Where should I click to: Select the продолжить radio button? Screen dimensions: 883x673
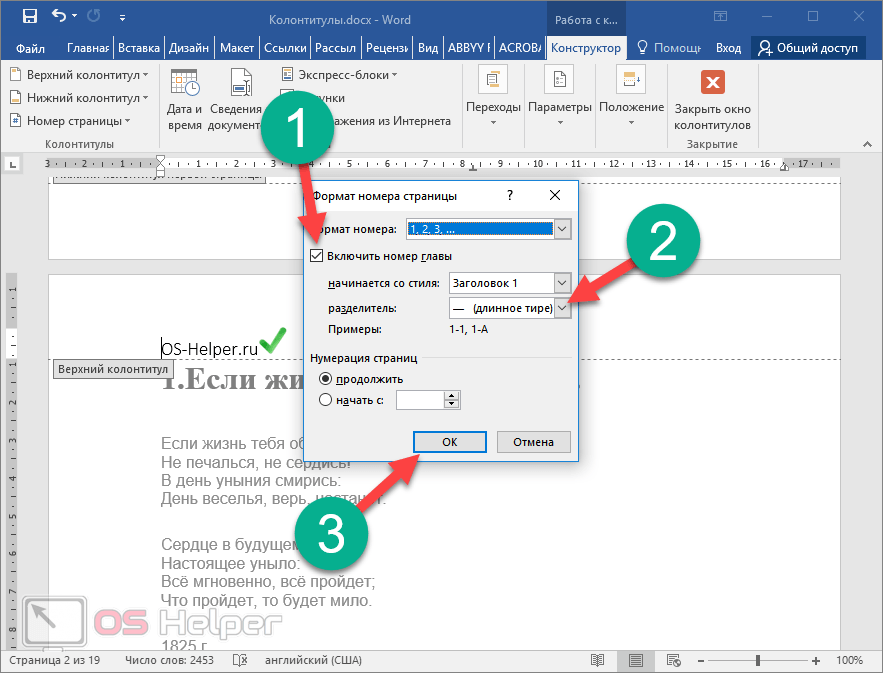pos(325,379)
